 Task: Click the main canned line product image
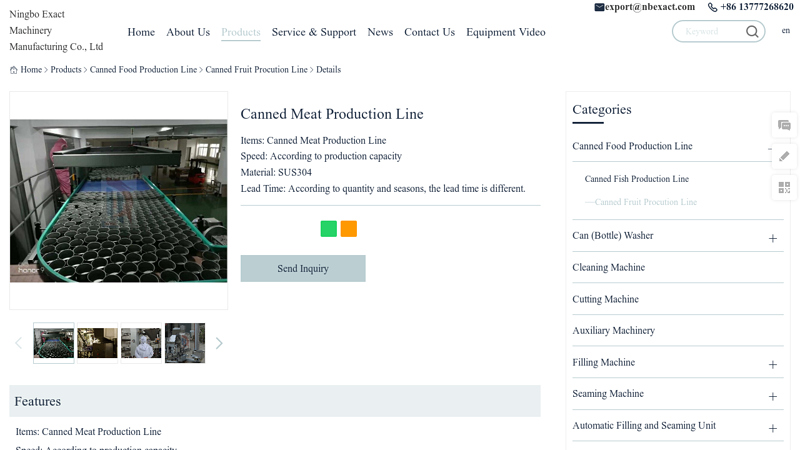coord(118,201)
